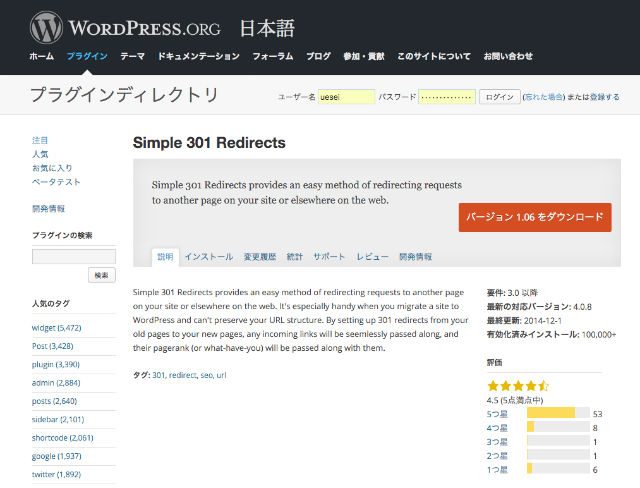Open the 開発情報 sidebar link
This screenshot has height=488, width=640.
point(48,209)
